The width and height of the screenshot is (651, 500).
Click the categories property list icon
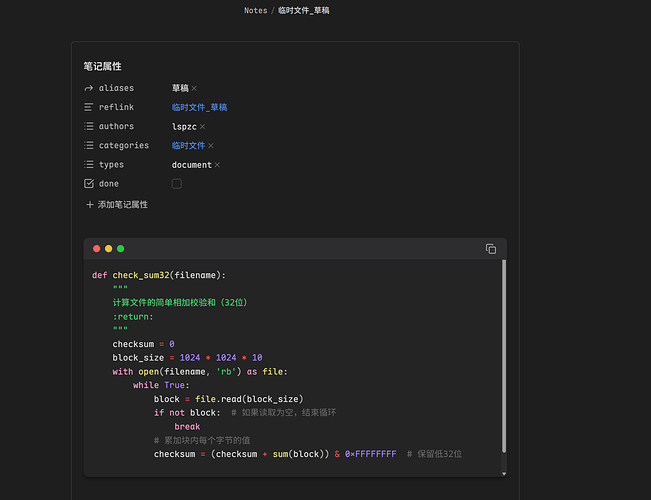(88, 145)
